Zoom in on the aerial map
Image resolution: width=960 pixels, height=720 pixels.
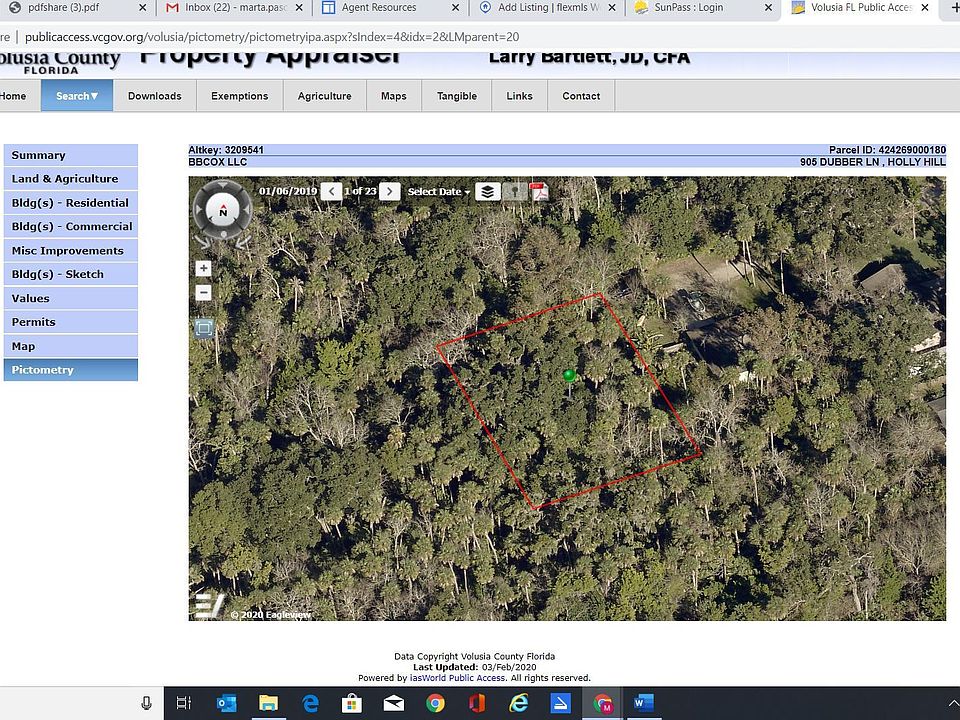[203, 268]
